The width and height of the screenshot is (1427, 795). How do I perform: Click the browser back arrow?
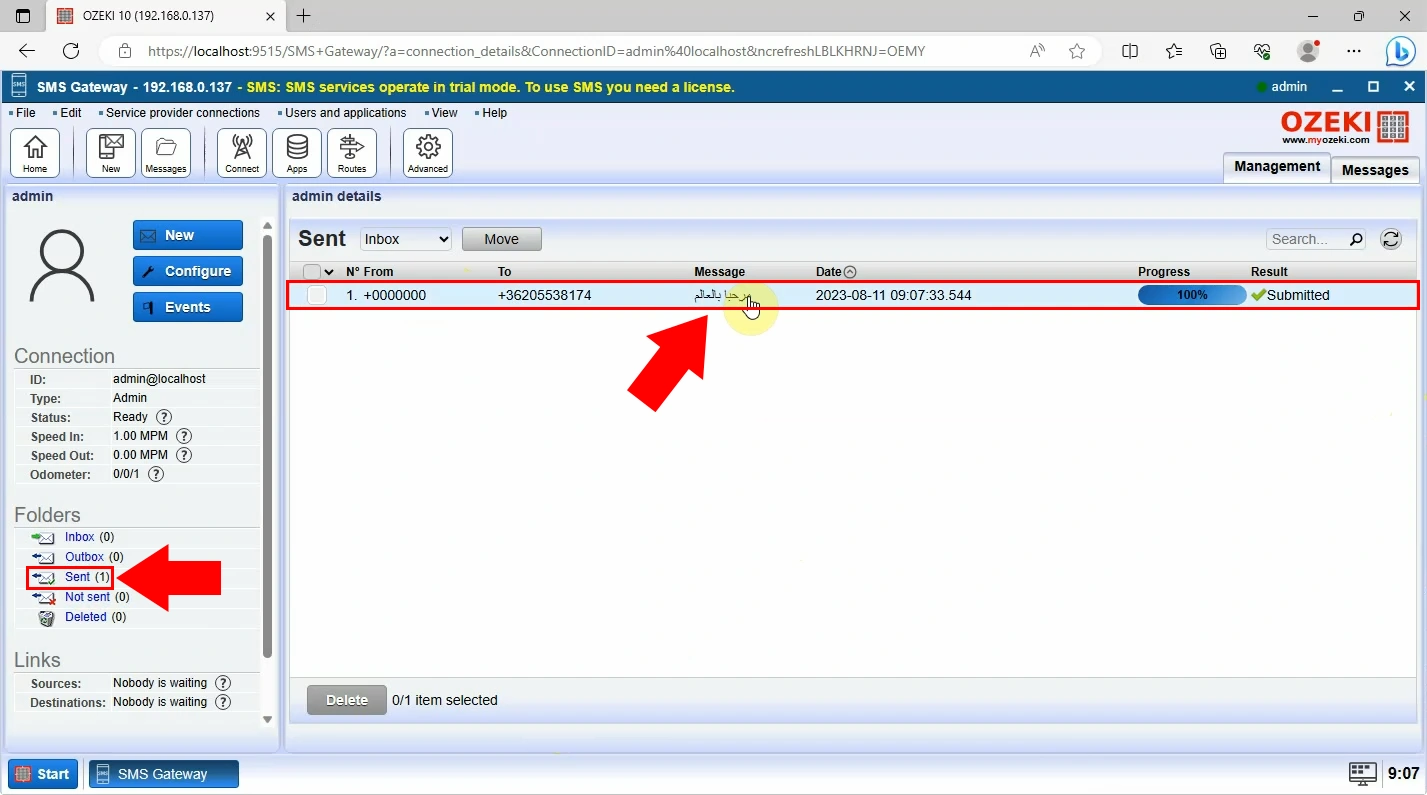(27, 51)
